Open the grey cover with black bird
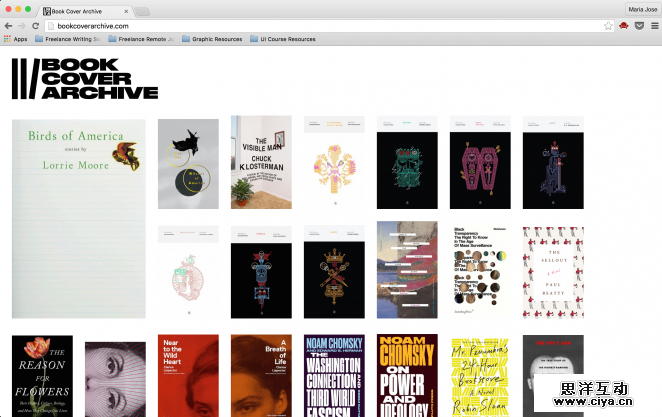Screen dimensions: 662x417 [x=188, y=164]
